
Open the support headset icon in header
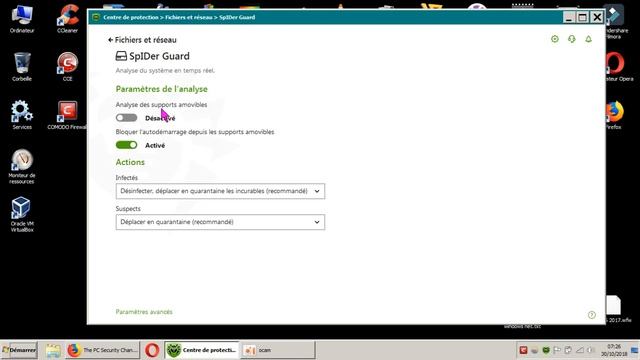pos(571,39)
